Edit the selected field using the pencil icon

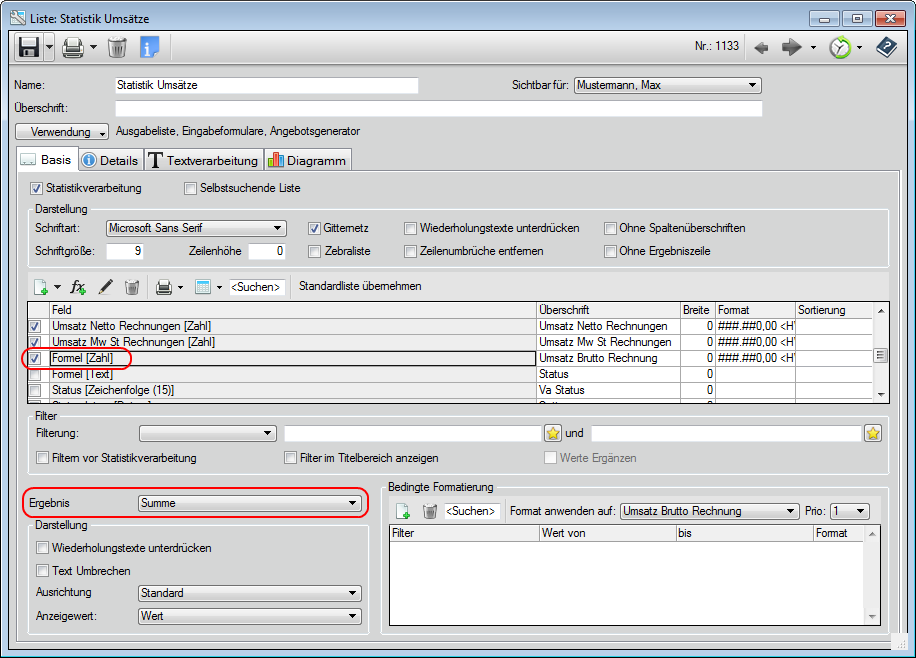tap(106, 287)
